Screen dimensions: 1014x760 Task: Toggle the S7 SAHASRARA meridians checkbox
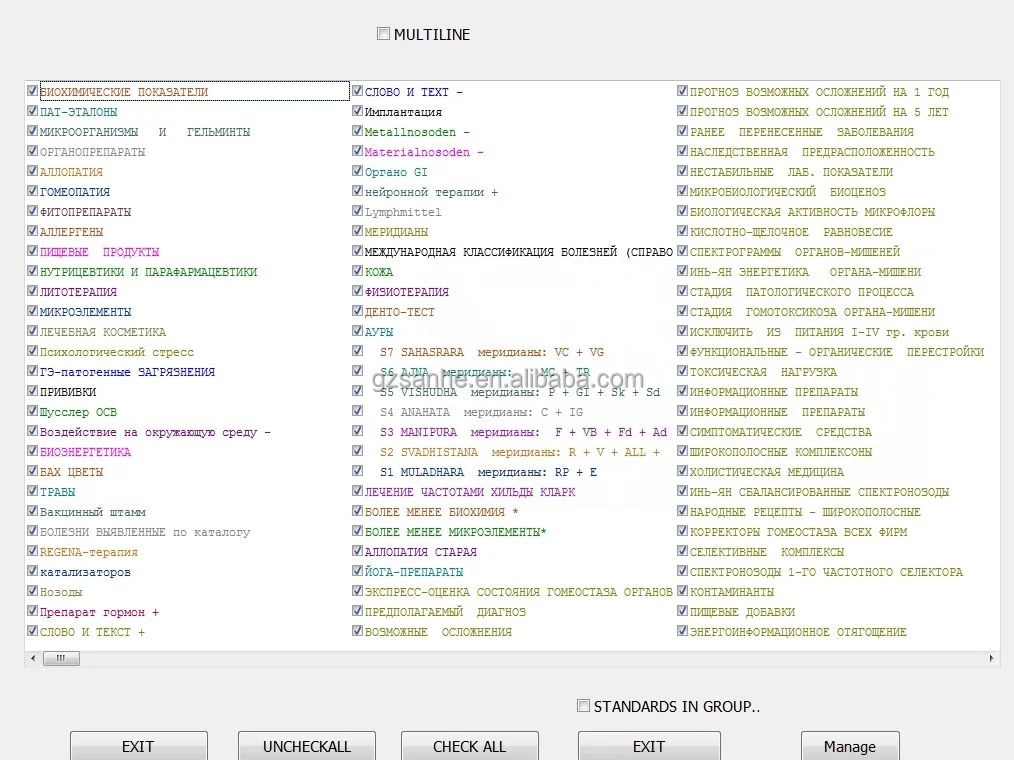(358, 351)
